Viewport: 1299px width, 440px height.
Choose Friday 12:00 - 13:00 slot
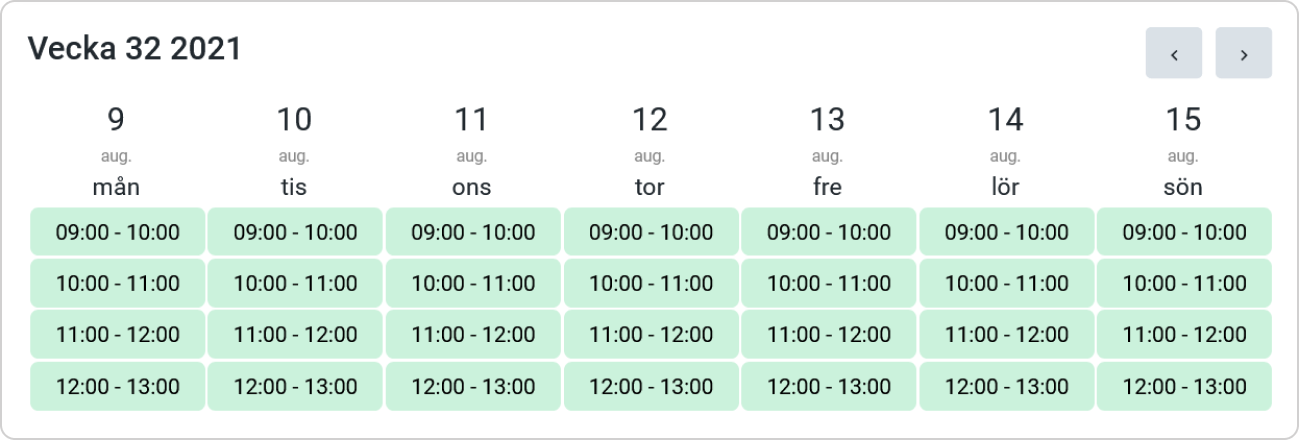(x=829, y=386)
